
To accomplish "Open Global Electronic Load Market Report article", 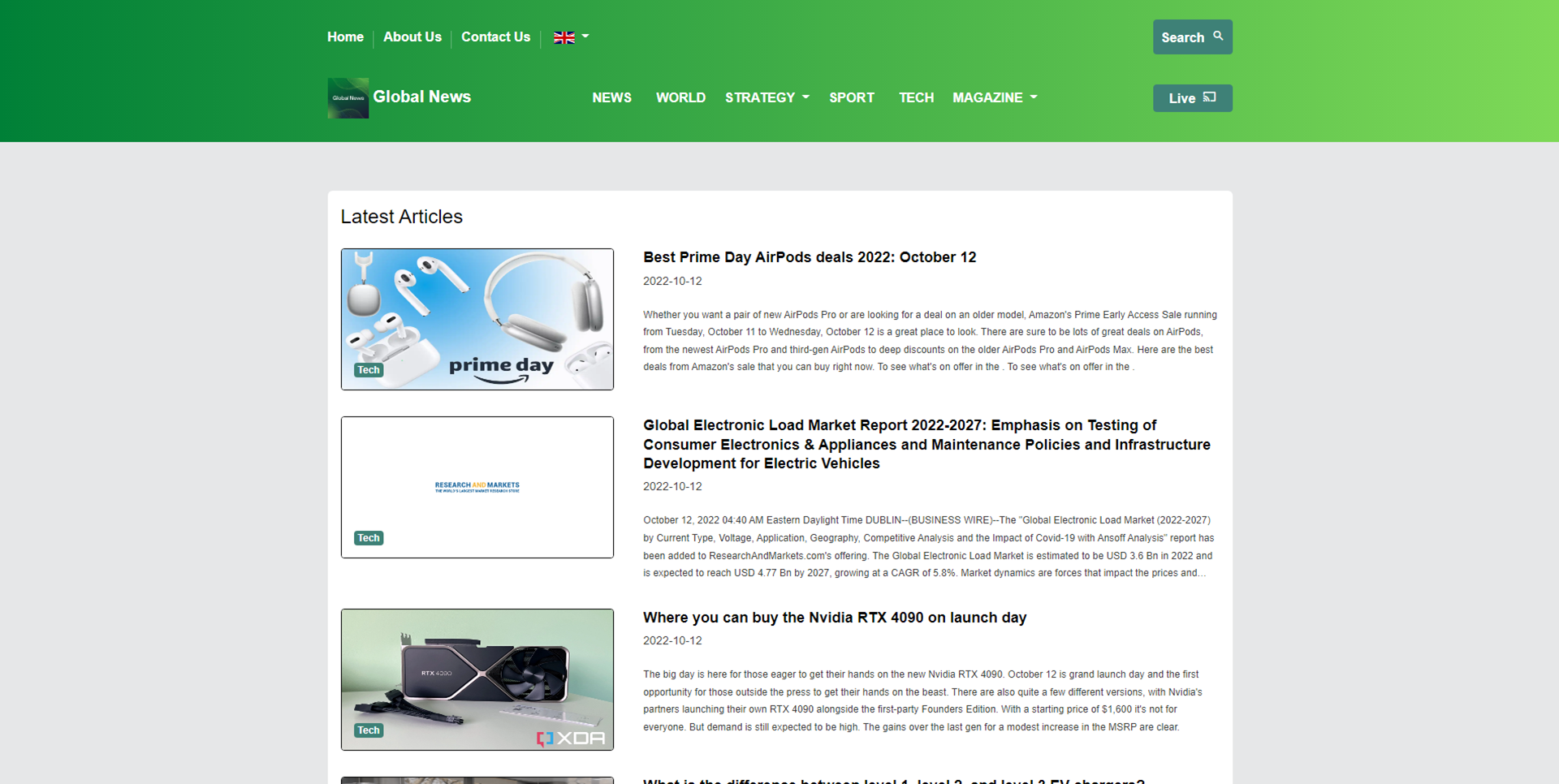I will pos(926,444).
